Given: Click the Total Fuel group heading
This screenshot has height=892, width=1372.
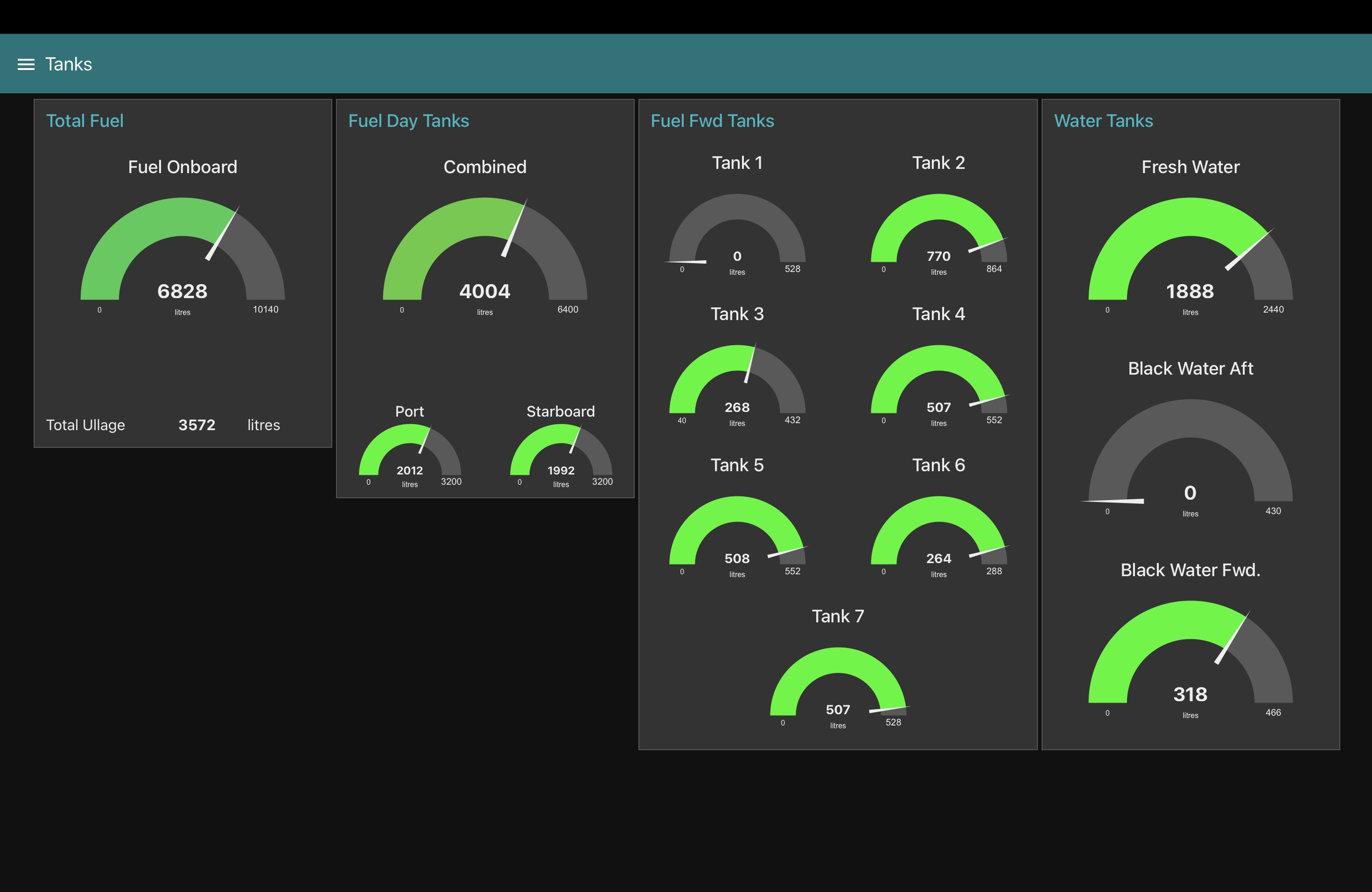Looking at the screenshot, I should tap(85, 121).
